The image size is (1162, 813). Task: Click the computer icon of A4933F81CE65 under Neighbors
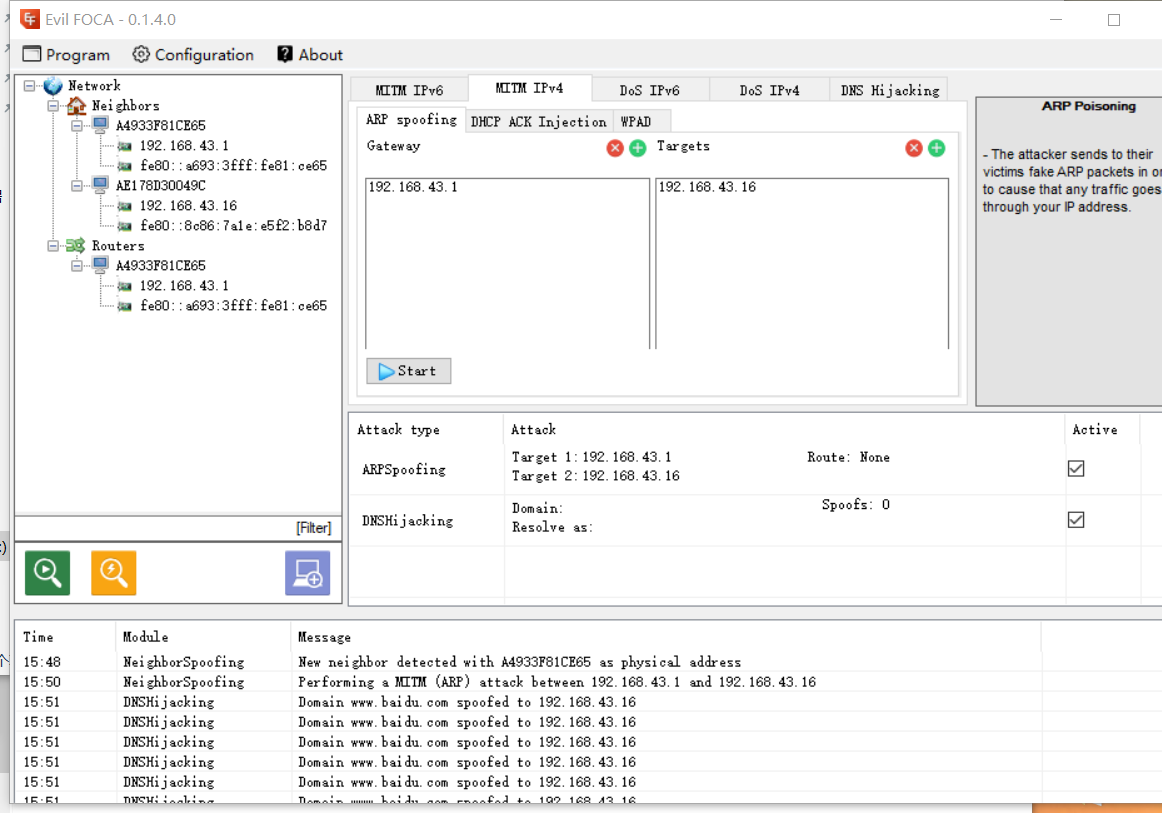[x=100, y=125]
